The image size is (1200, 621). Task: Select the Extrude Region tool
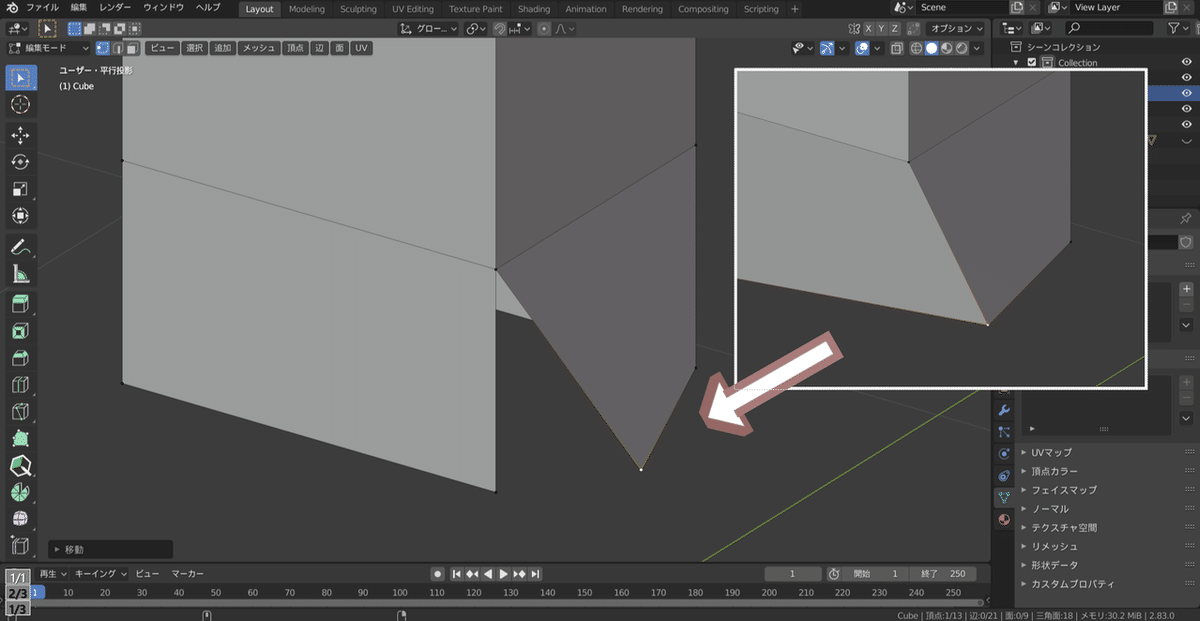pos(21,303)
